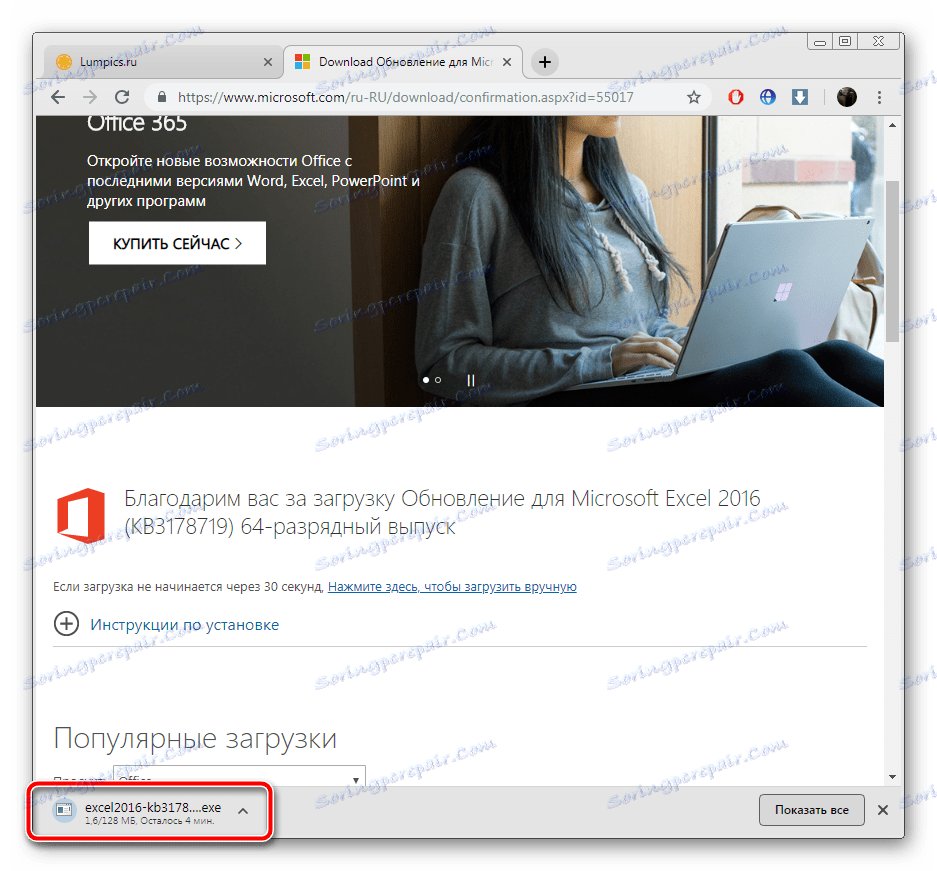The height and width of the screenshot is (871, 937).
Task: Click the КУПИТЬ СЕЙЧАС button
Action: coord(177,243)
